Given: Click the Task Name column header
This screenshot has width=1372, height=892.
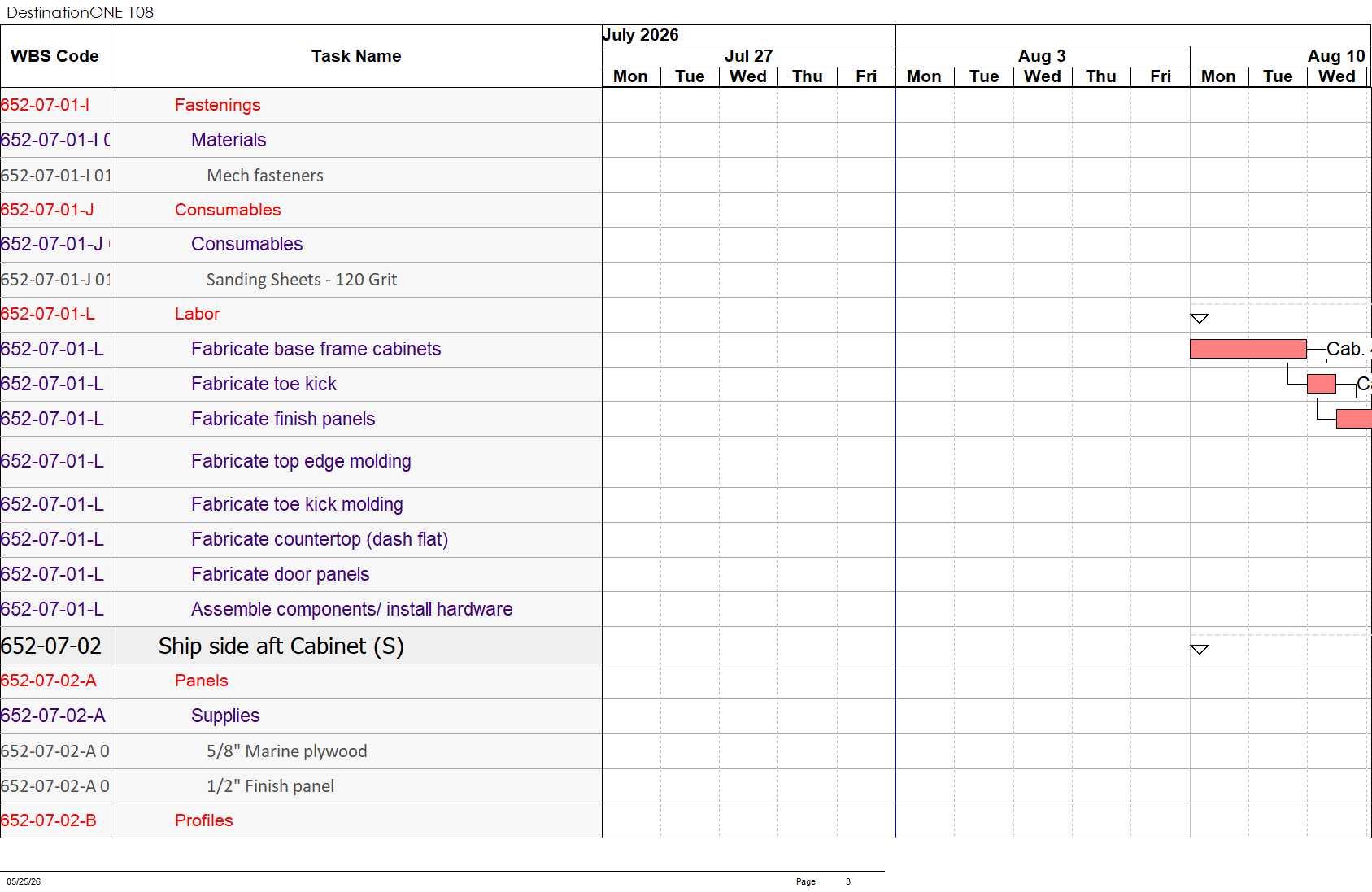Looking at the screenshot, I should (x=356, y=56).
